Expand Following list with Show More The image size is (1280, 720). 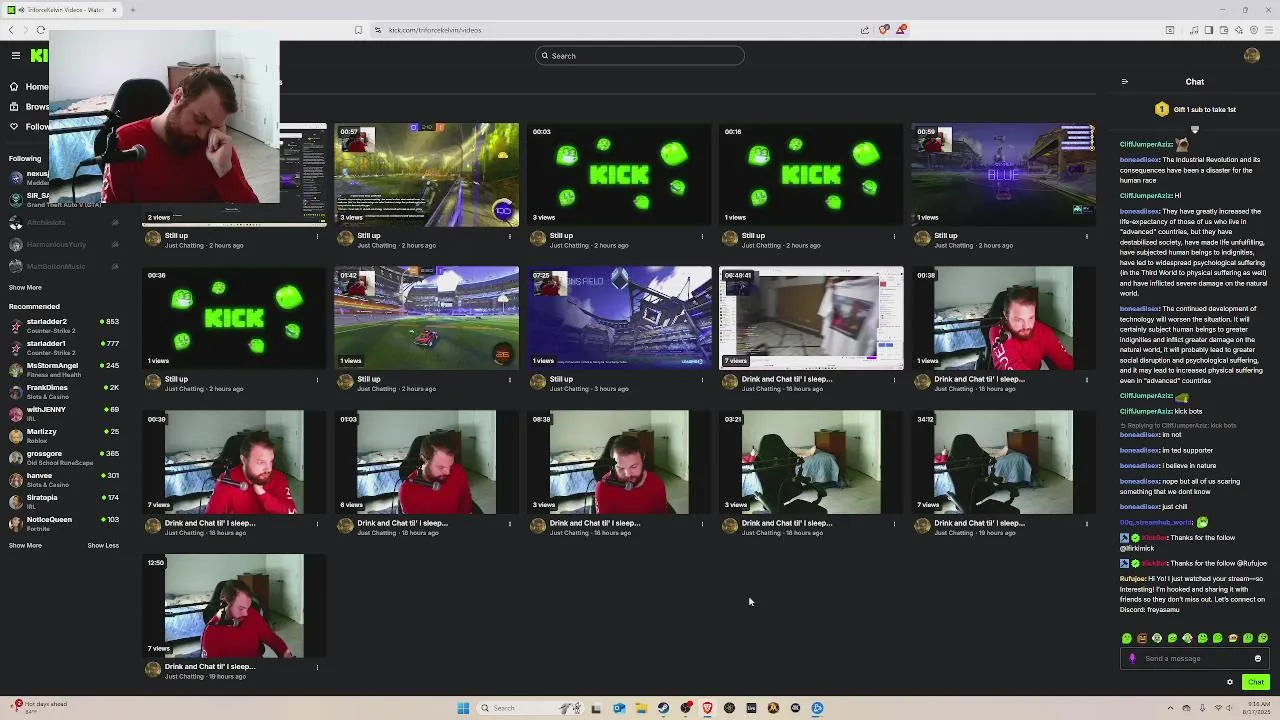[x=25, y=288]
